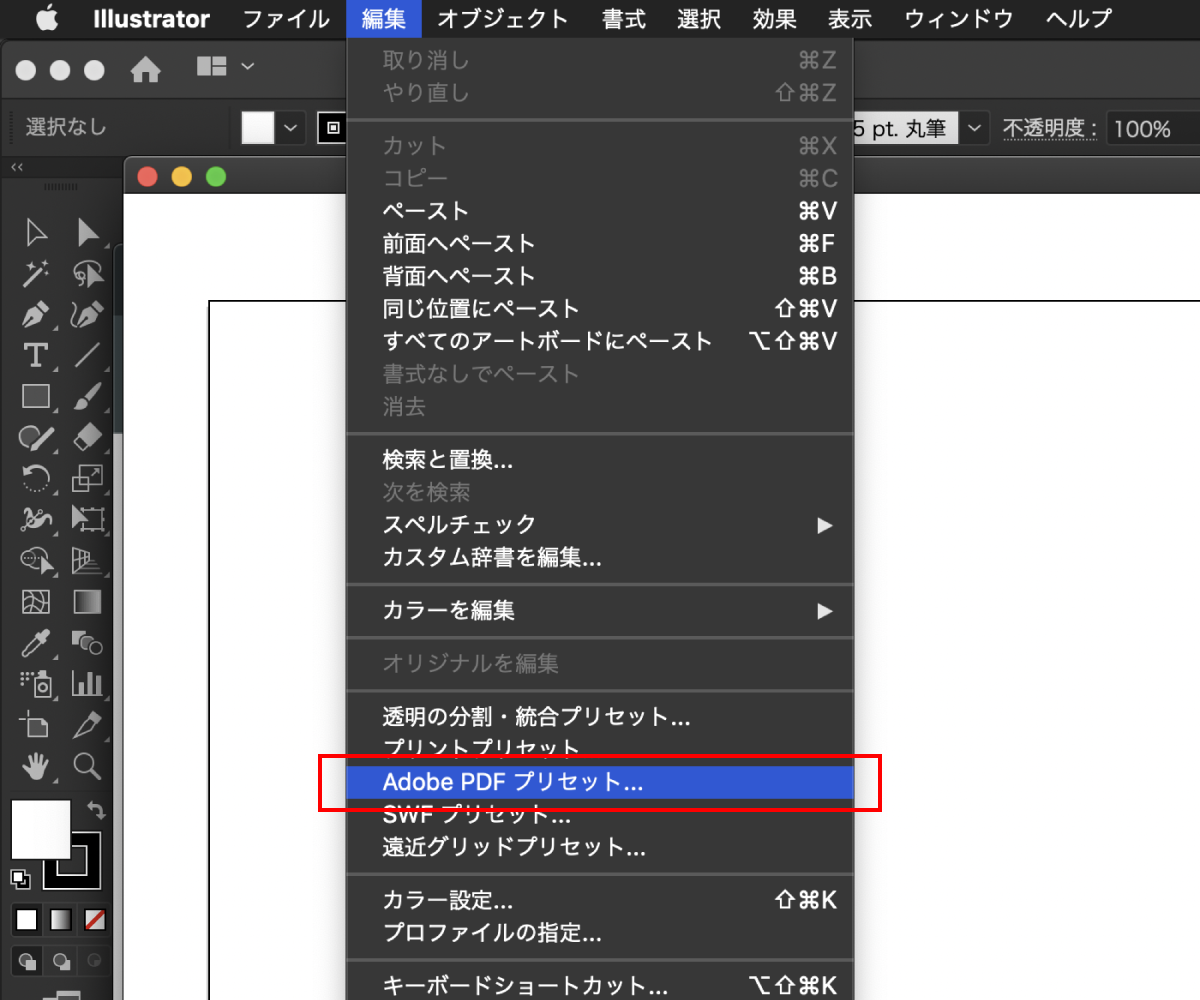
Task: Select the Pen tool
Action: coord(37,314)
